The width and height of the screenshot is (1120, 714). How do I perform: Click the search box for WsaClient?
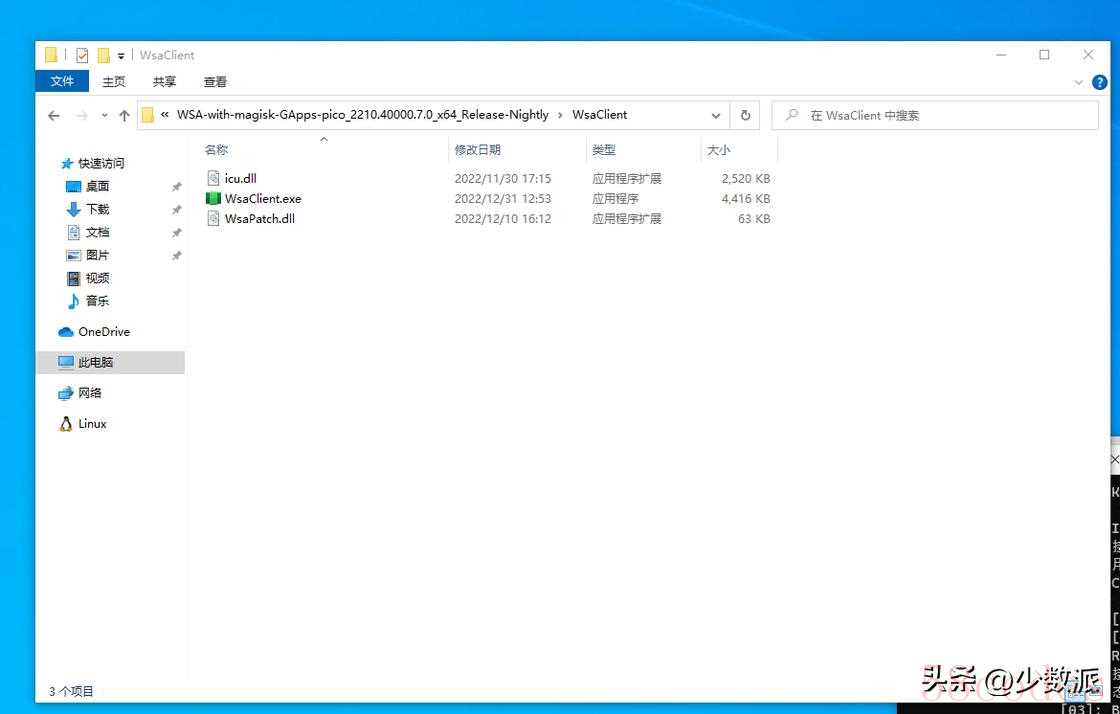pos(940,115)
